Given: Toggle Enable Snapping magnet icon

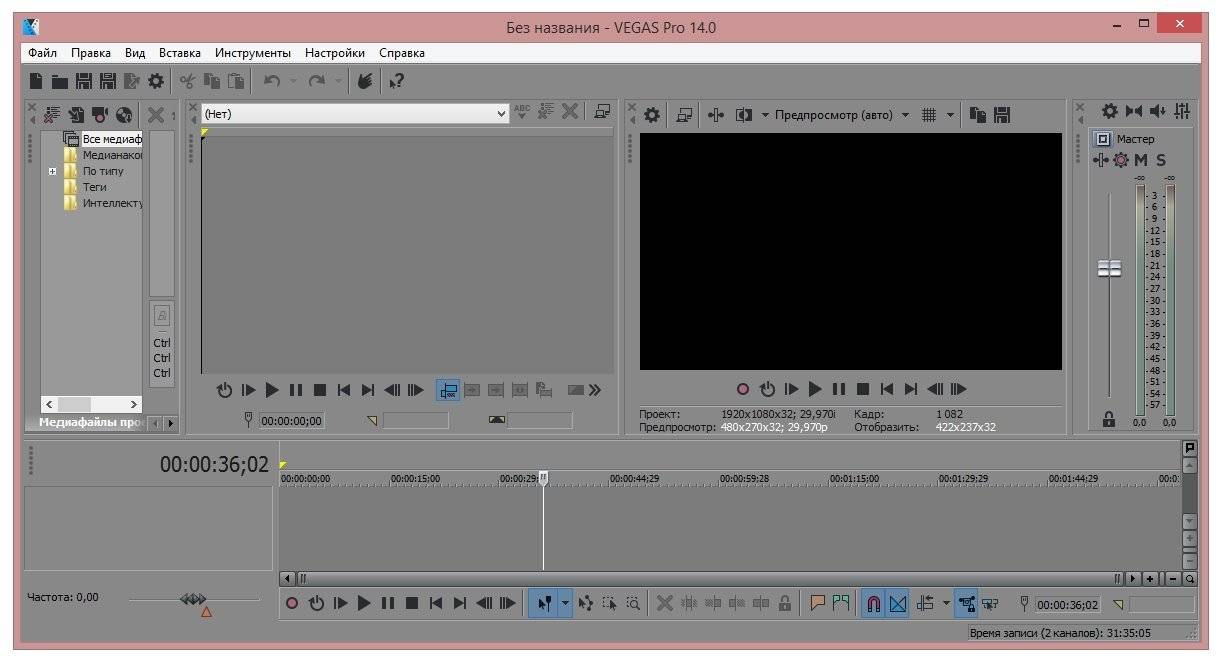Looking at the screenshot, I should coord(873,603).
